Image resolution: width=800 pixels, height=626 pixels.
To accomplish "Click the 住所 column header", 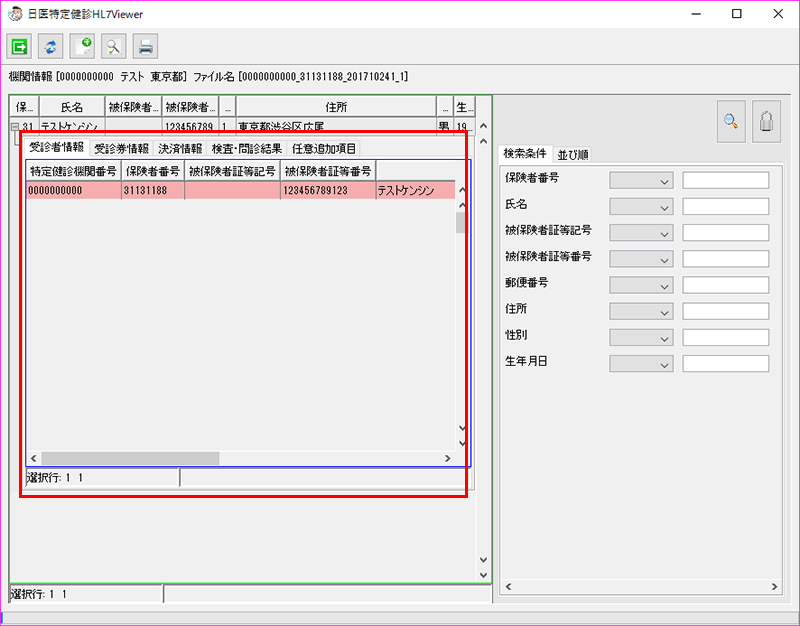I will coord(335,106).
